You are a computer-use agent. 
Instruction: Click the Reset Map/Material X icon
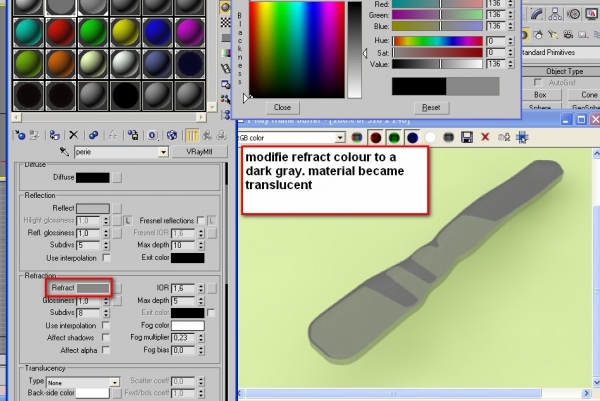73,135
